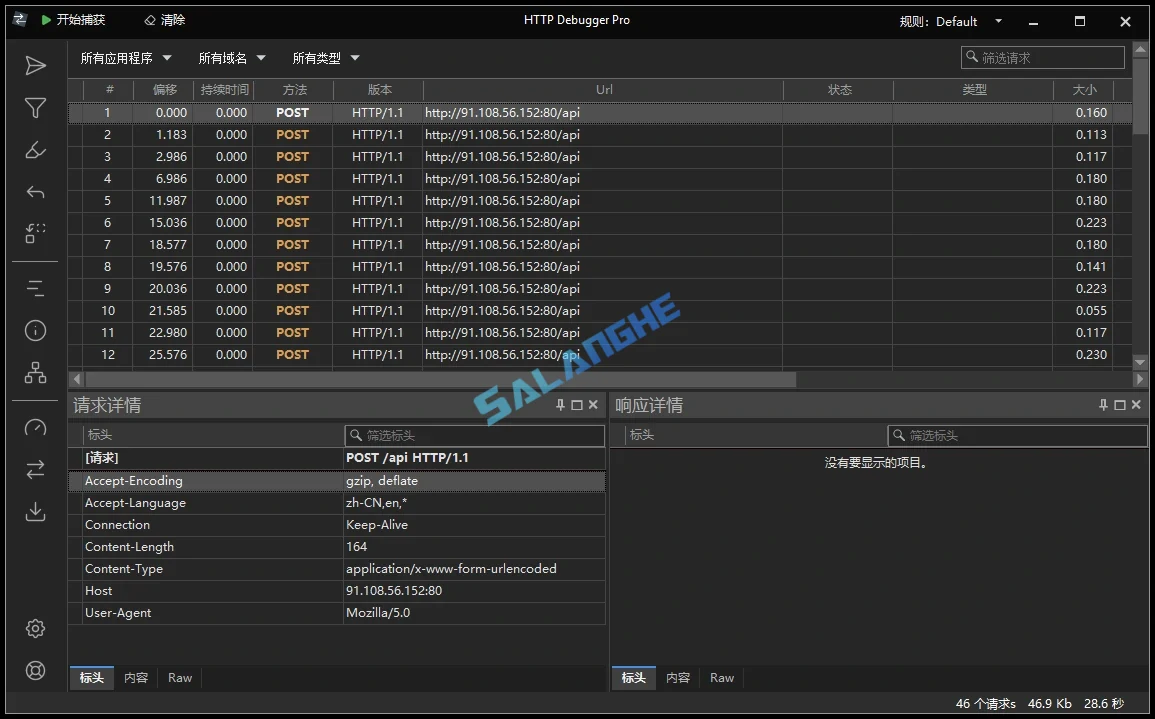Screen dimensions: 1155x719
Task: Open the send request paper-plane icon
Action: [35, 66]
